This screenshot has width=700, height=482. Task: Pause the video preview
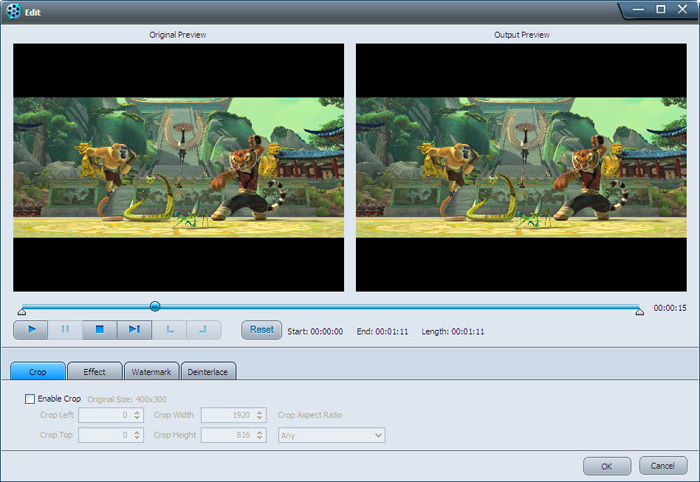66,329
